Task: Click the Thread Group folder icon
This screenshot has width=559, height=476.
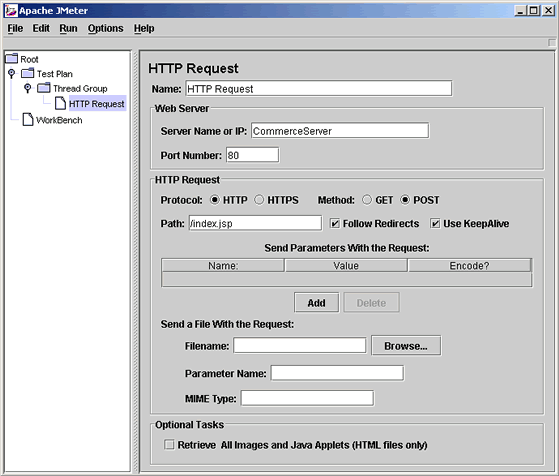Action: [44, 88]
